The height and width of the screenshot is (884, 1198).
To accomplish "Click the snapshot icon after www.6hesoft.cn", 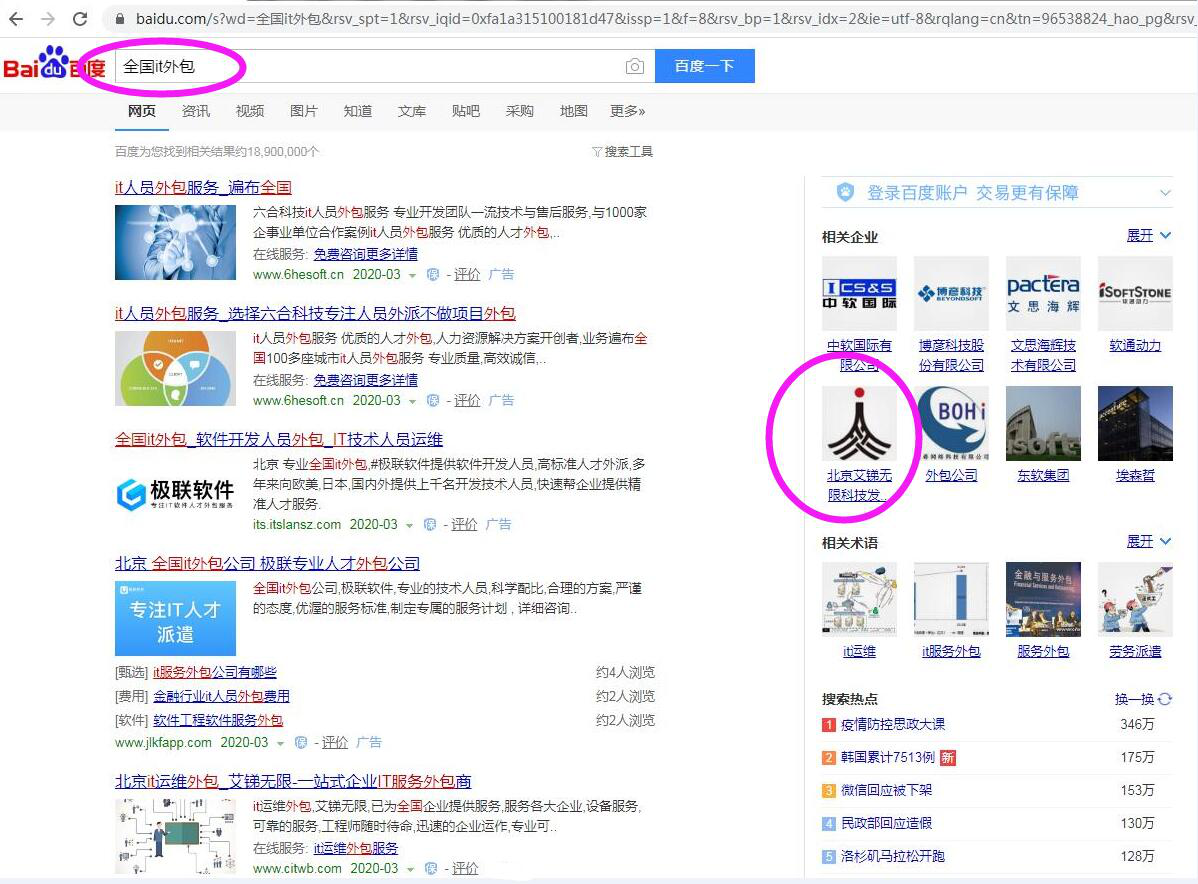I will point(431,274).
